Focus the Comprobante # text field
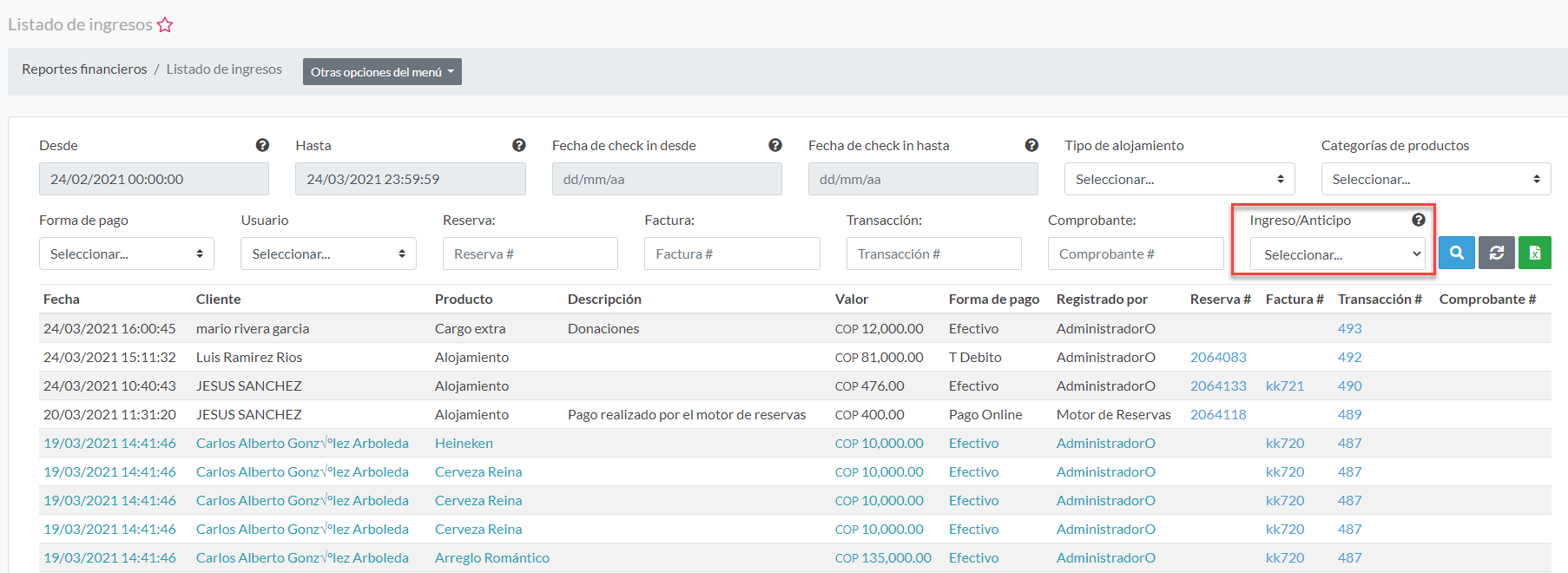This screenshot has width=1568, height=573. (x=1135, y=254)
